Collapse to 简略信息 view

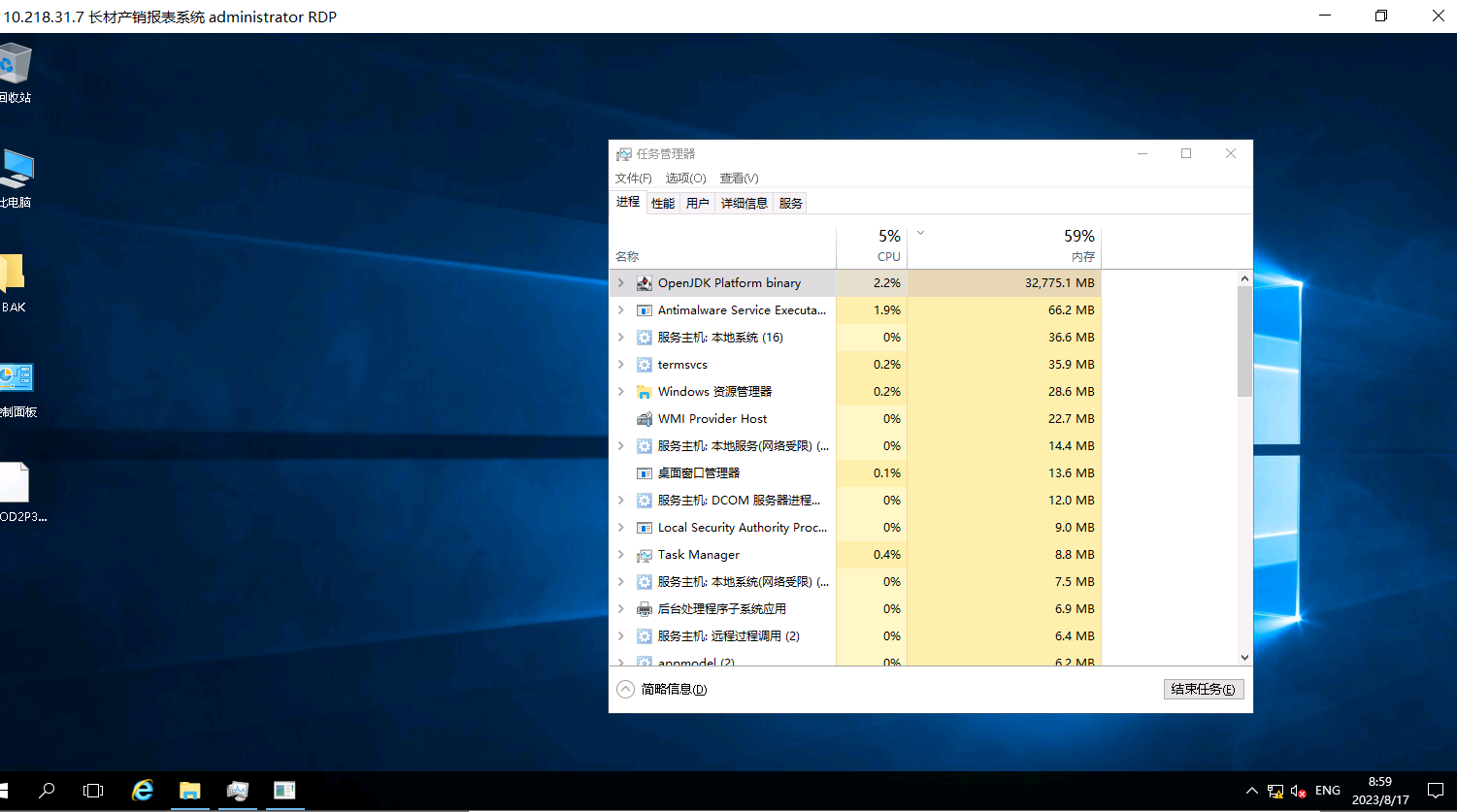pos(662,689)
